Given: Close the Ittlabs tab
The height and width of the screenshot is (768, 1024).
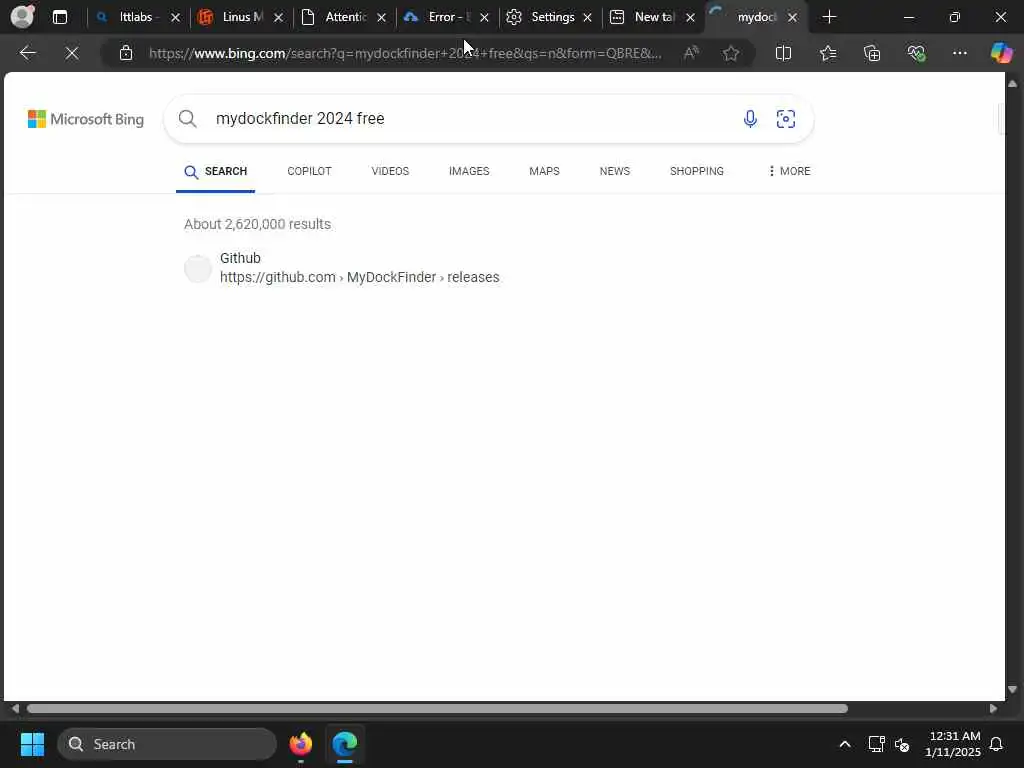Looking at the screenshot, I should click(175, 18).
